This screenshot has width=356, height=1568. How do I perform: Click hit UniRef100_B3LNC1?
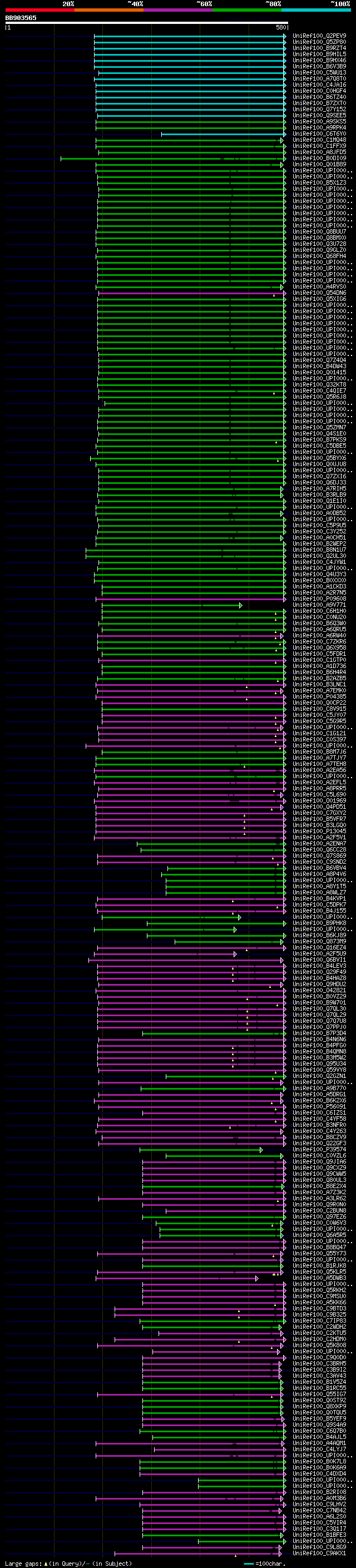coord(319,685)
